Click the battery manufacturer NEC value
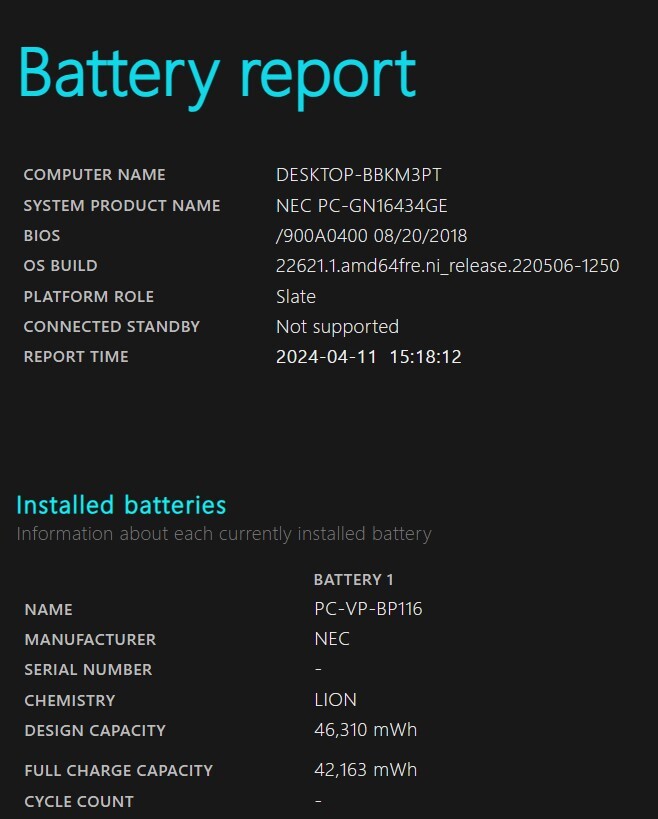The width and height of the screenshot is (658, 819). tap(332, 639)
